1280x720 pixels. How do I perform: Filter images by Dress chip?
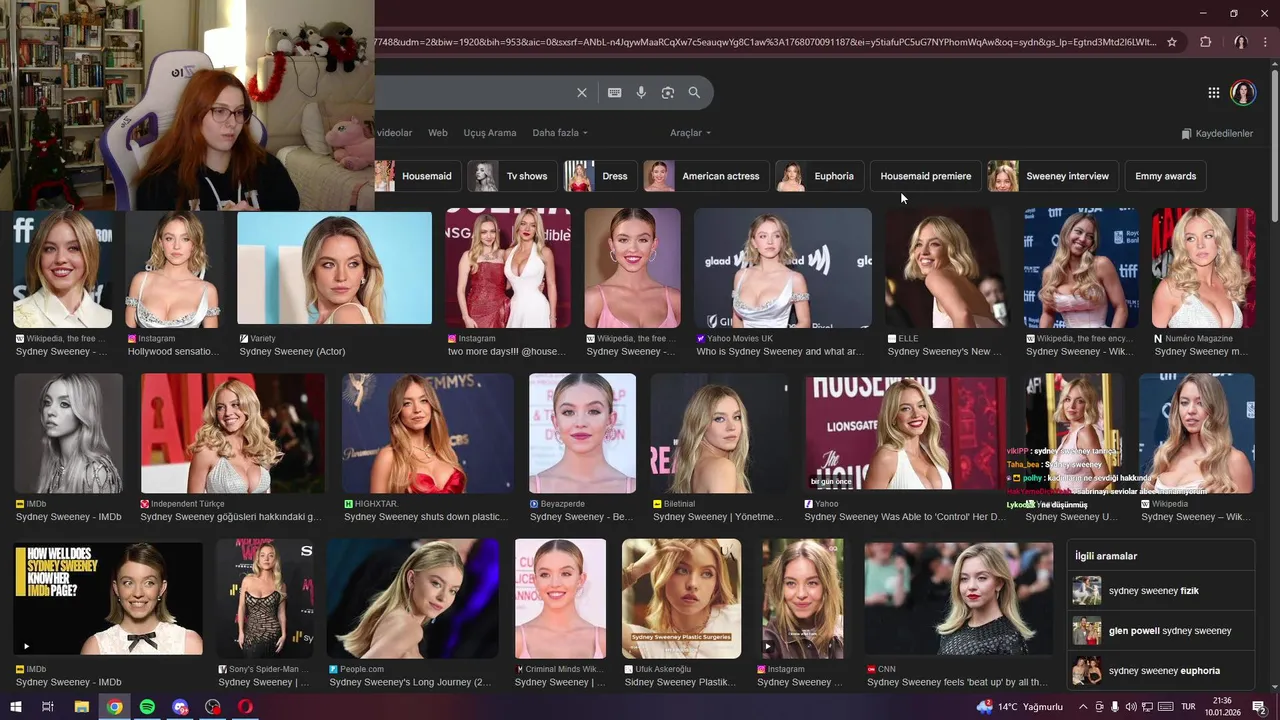click(601, 176)
